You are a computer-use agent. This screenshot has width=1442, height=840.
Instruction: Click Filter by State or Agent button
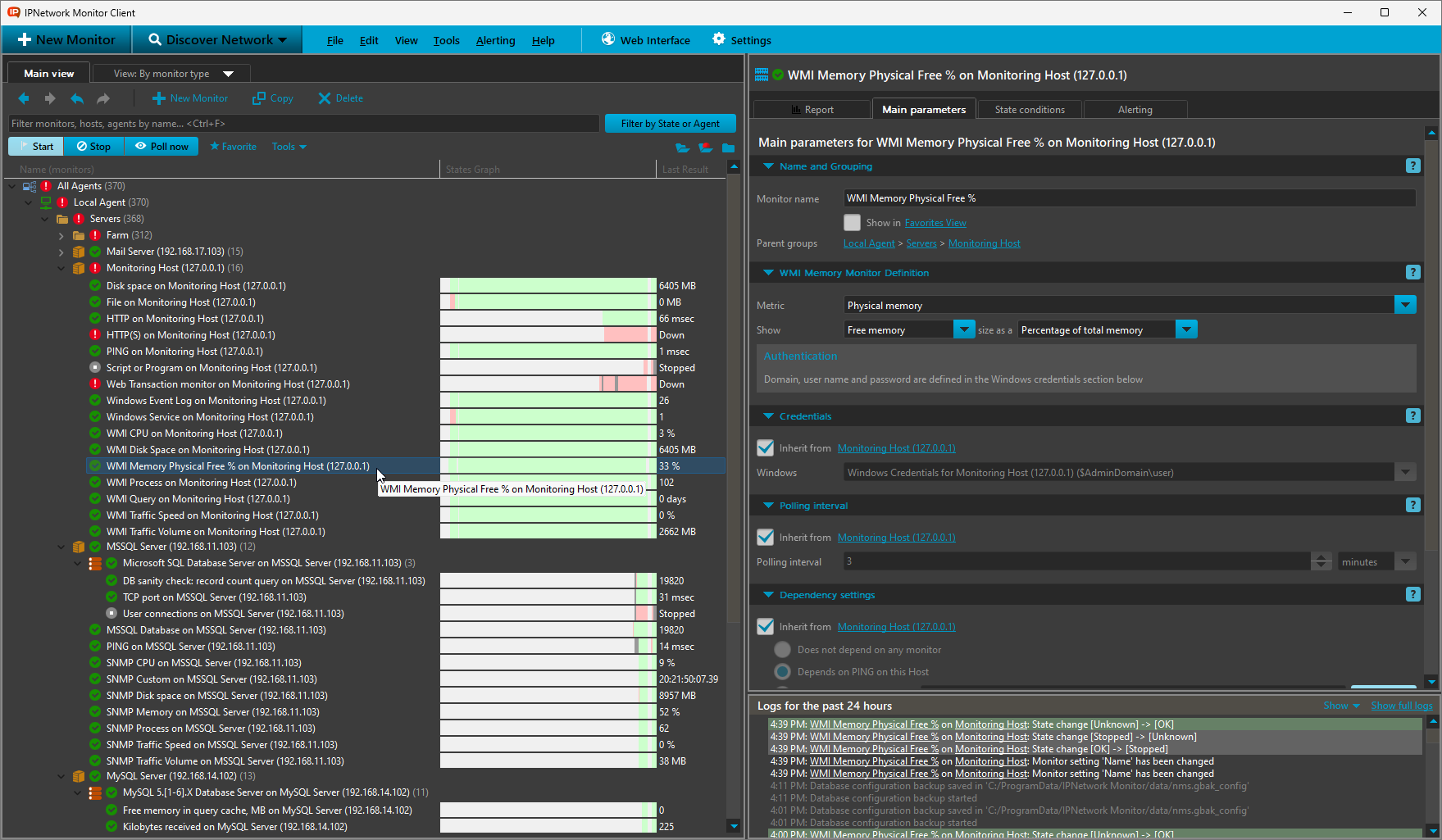tap(670, 124)
